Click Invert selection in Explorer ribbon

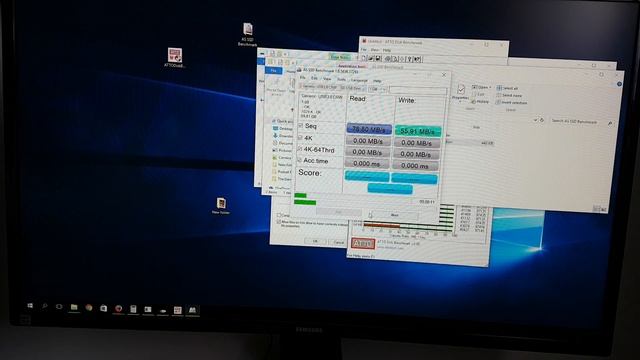511,102
